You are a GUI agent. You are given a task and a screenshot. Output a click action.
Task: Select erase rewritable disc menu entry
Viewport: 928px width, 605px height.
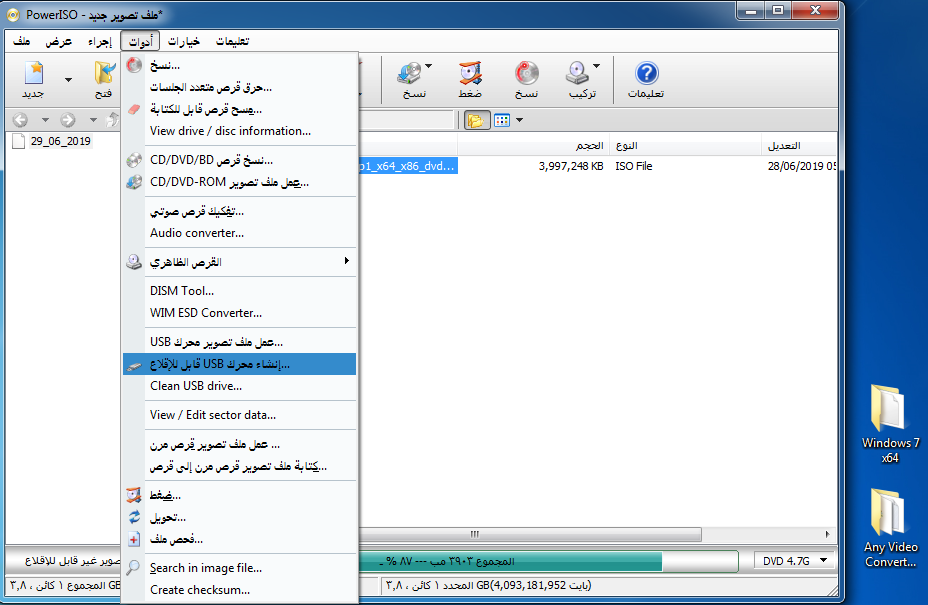239,109
